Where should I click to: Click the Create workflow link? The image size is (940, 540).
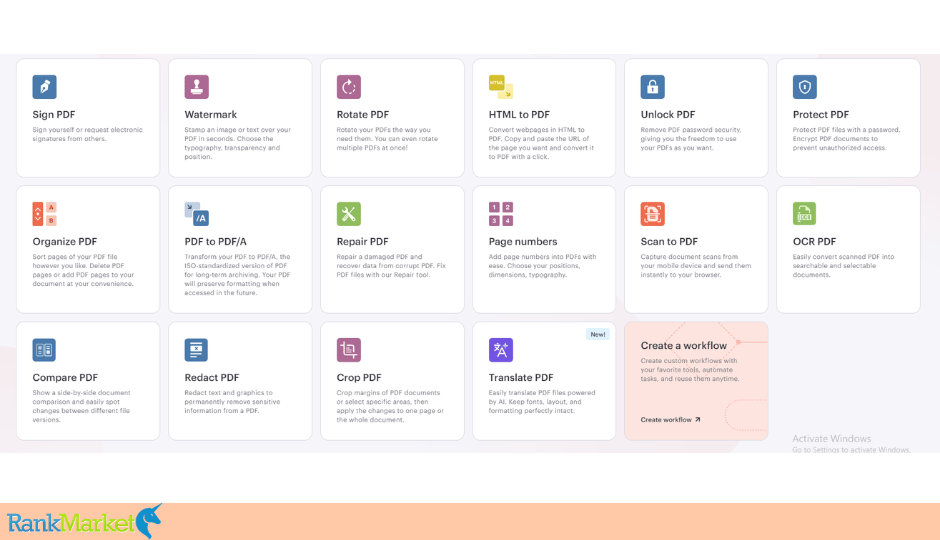[x=670, y=420]
